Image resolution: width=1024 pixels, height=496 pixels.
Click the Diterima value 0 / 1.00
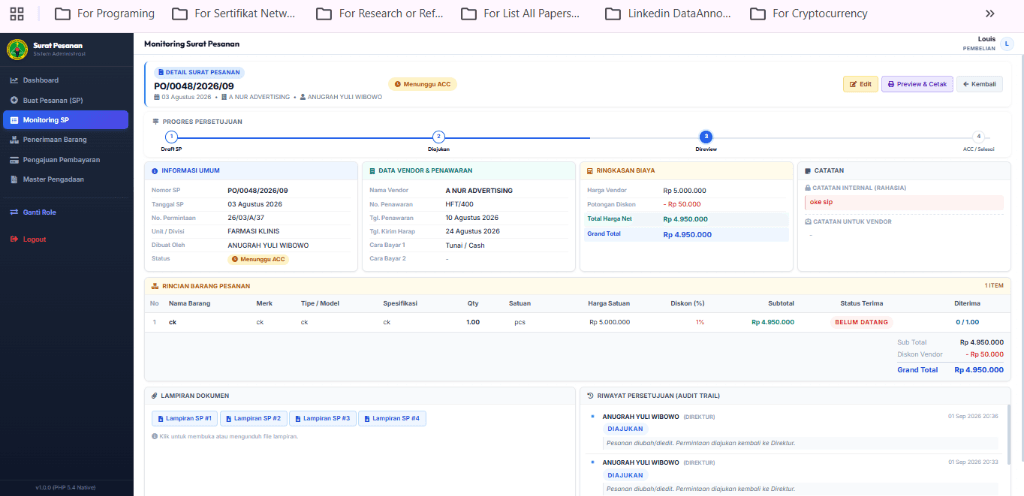pos(967,322)
